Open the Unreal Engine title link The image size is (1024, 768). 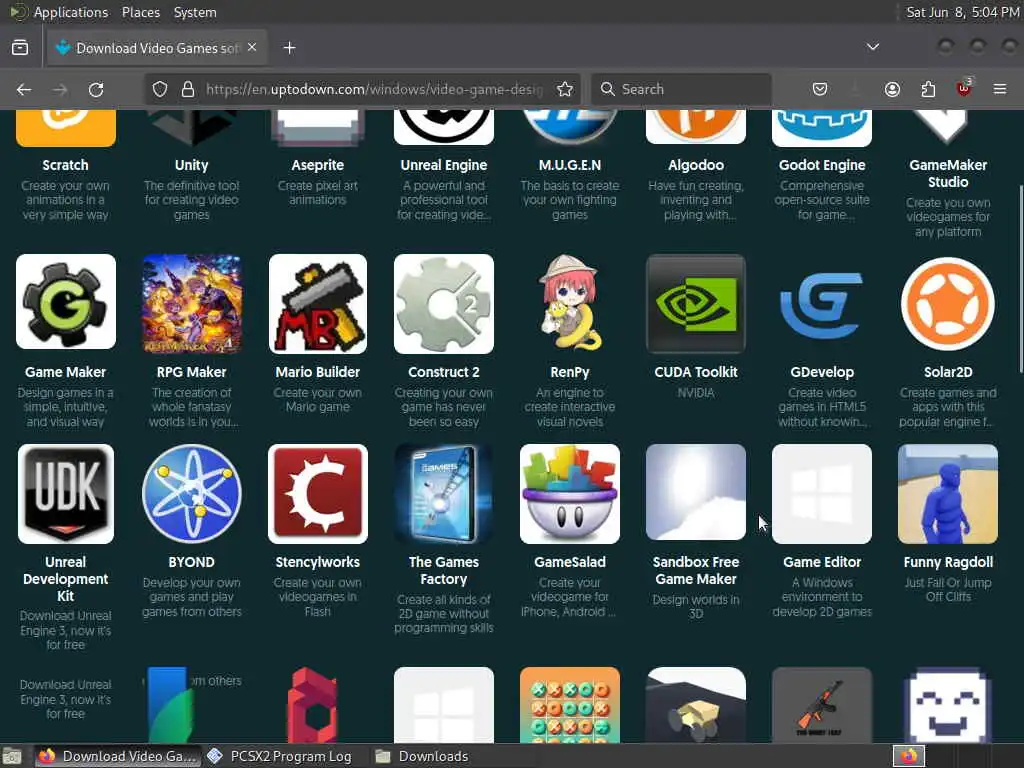pos(444,165)
